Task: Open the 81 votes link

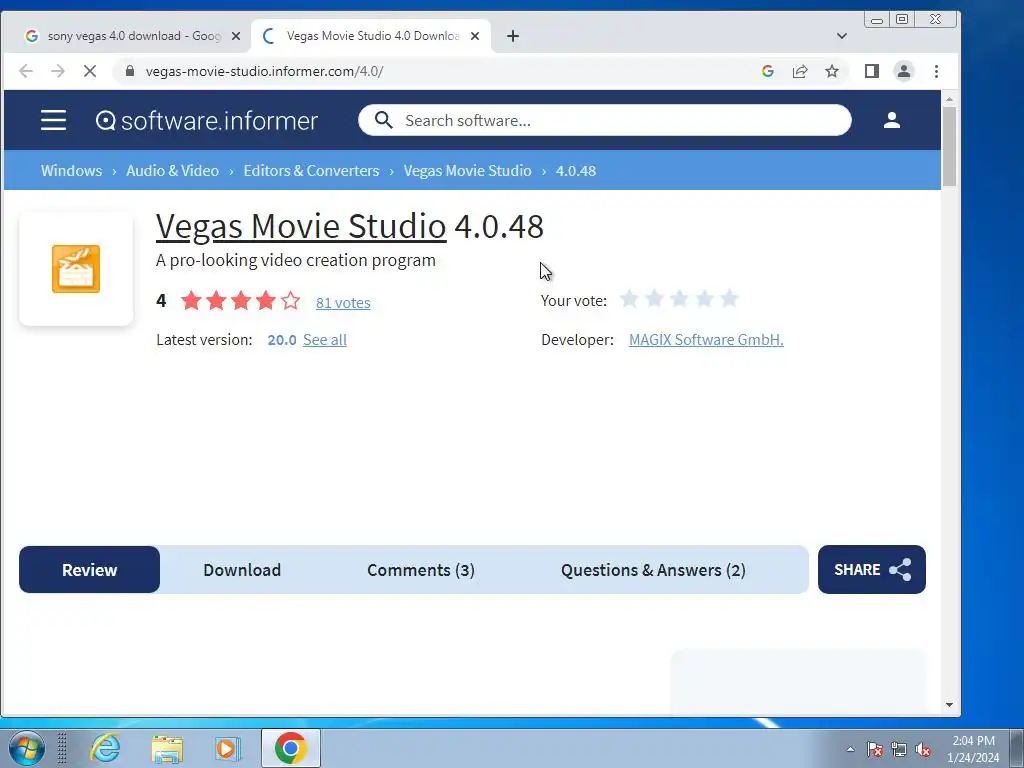Action: click(343, 302)
